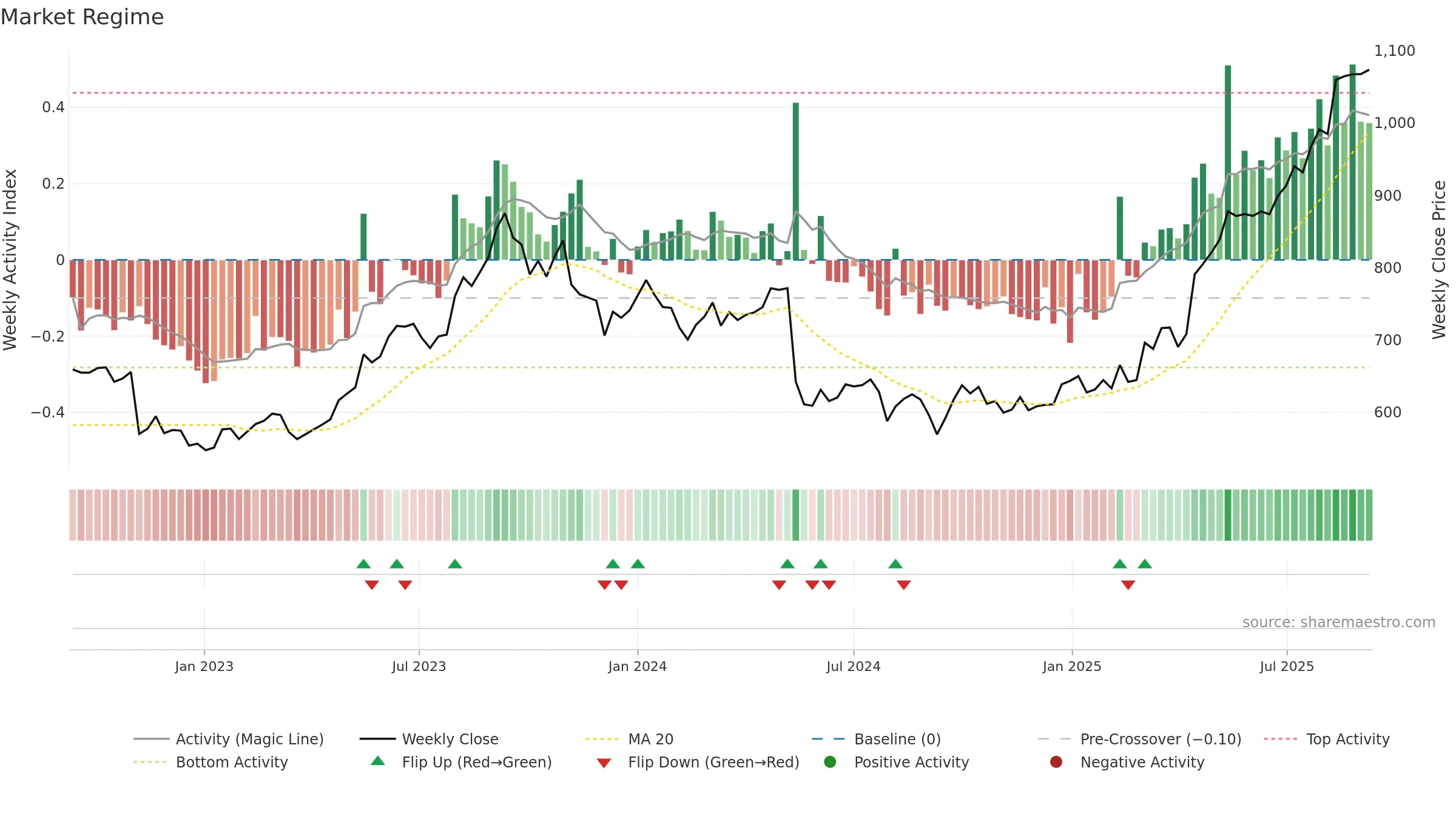Screen dimensions: 1456x819
Task: Click the Jul 2023 axis label
Action: 419,666
